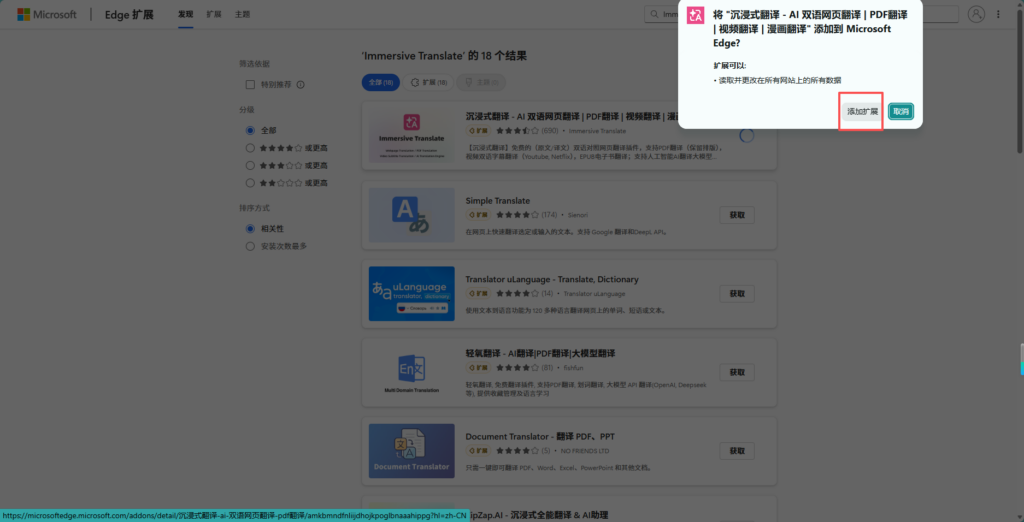Click the Immersive Translate publisher name
1024x522 pixels.
(598, 131)
